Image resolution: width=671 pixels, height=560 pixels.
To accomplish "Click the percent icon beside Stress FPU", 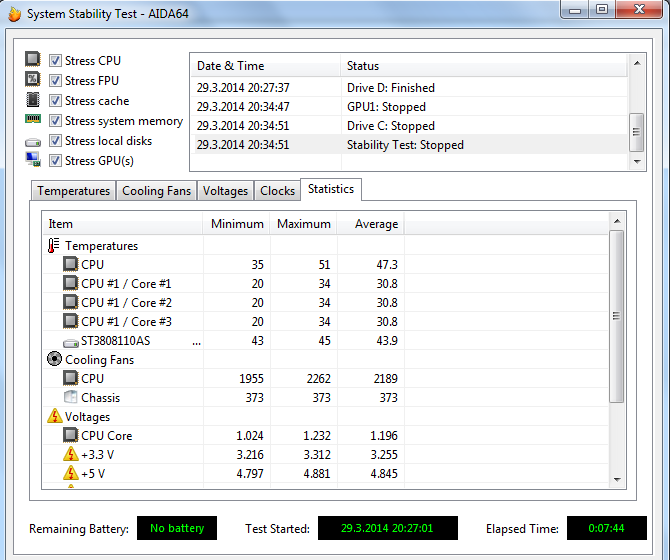I will (x=33, y=79).
